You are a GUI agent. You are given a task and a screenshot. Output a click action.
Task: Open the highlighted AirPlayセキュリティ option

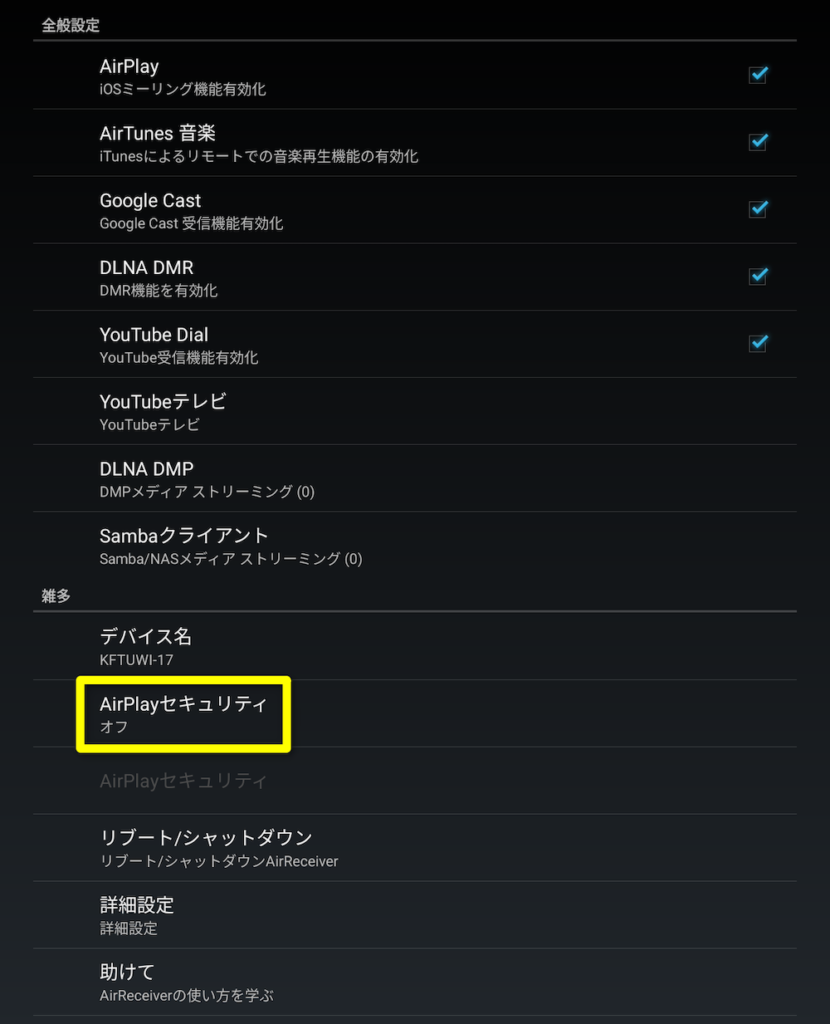pyautogui.click(x=184, y=714)
